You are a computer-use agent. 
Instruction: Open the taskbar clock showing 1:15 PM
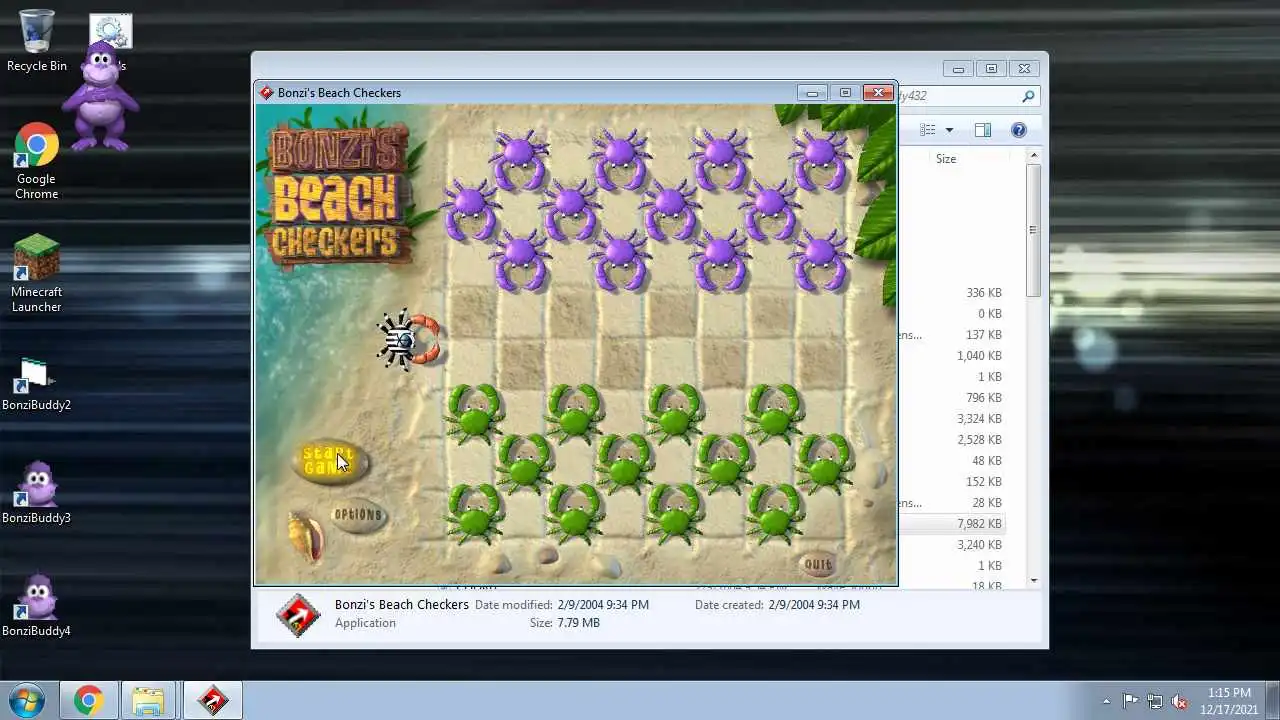click(x=1229, y=701)
